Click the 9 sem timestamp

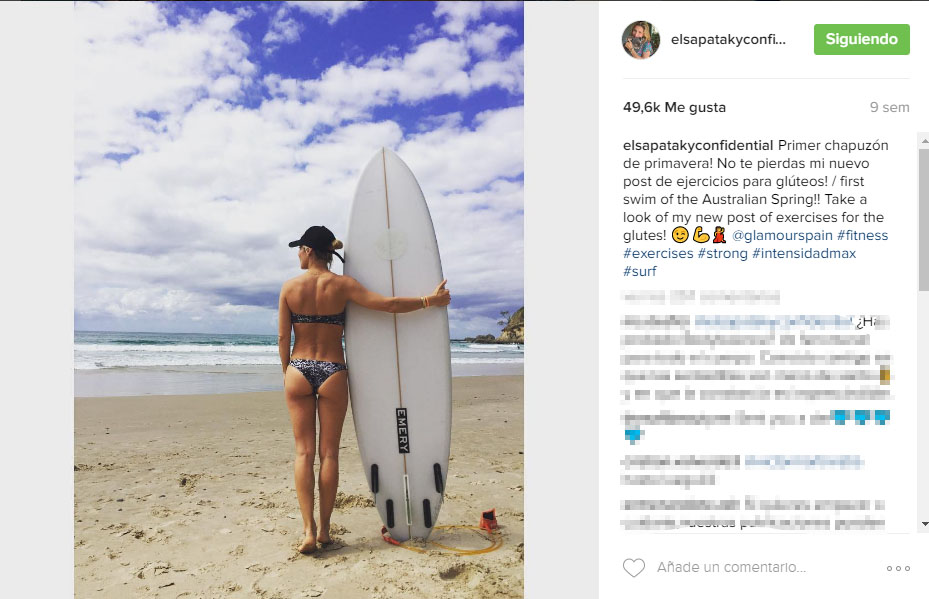click(x=889, y=107)
